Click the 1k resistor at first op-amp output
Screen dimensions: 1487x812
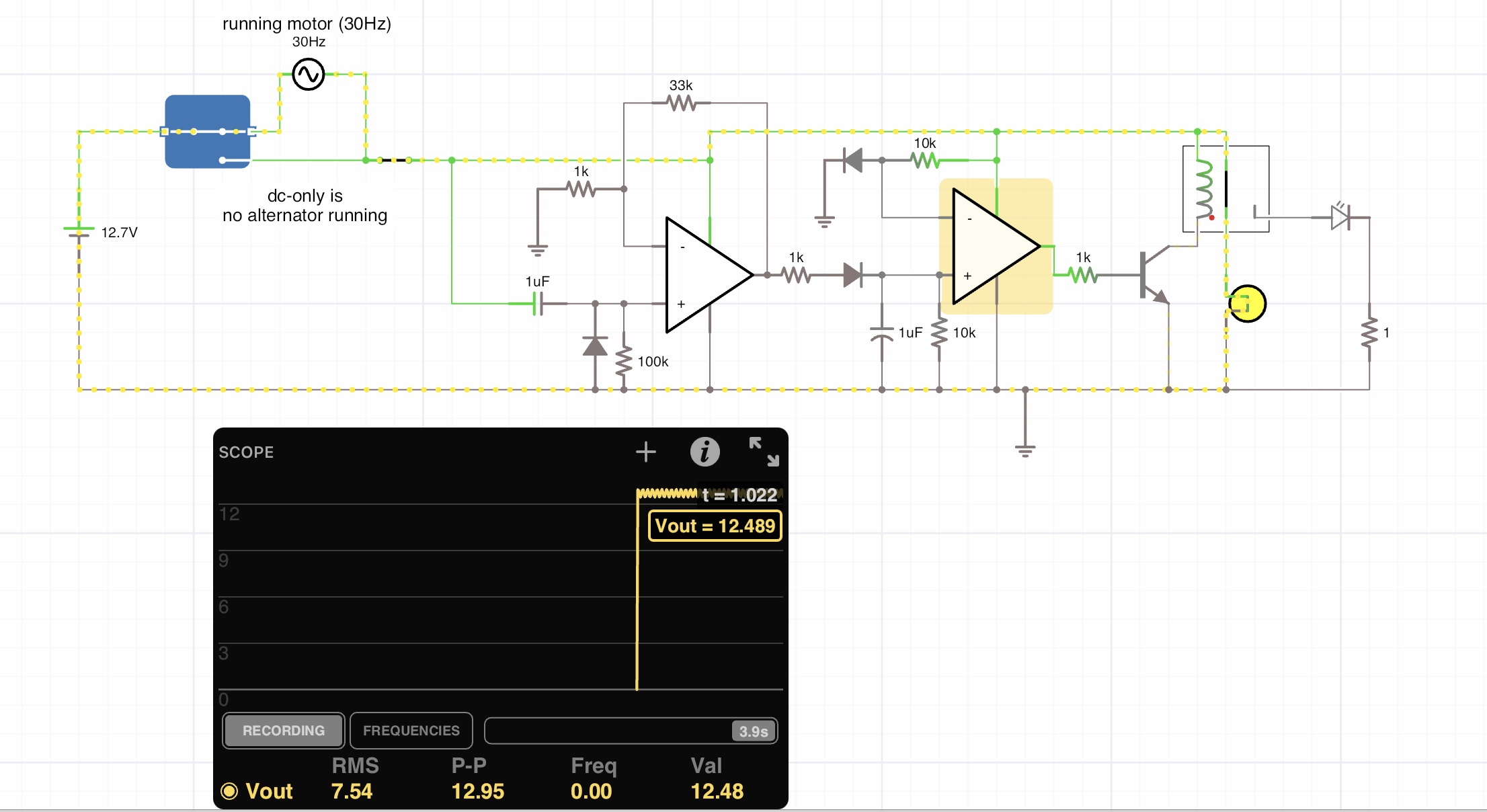pos(796,275)
